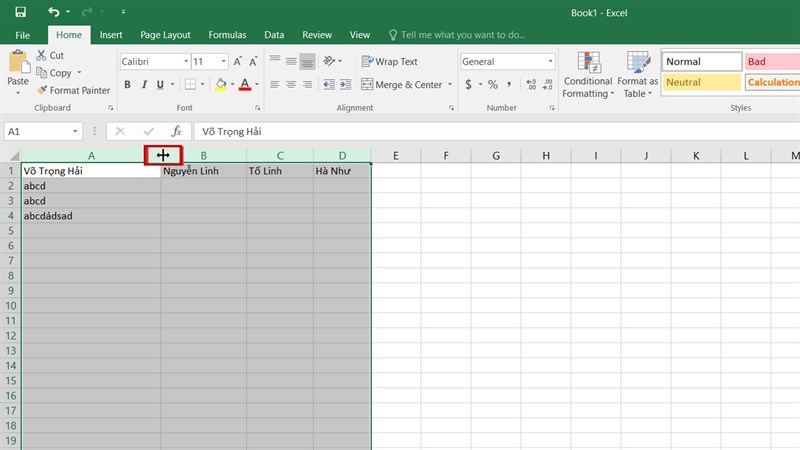This screenshot has height=450, width=800.
Task: Click the Accounting dollar format icon
Action: (x=468, y=85)
